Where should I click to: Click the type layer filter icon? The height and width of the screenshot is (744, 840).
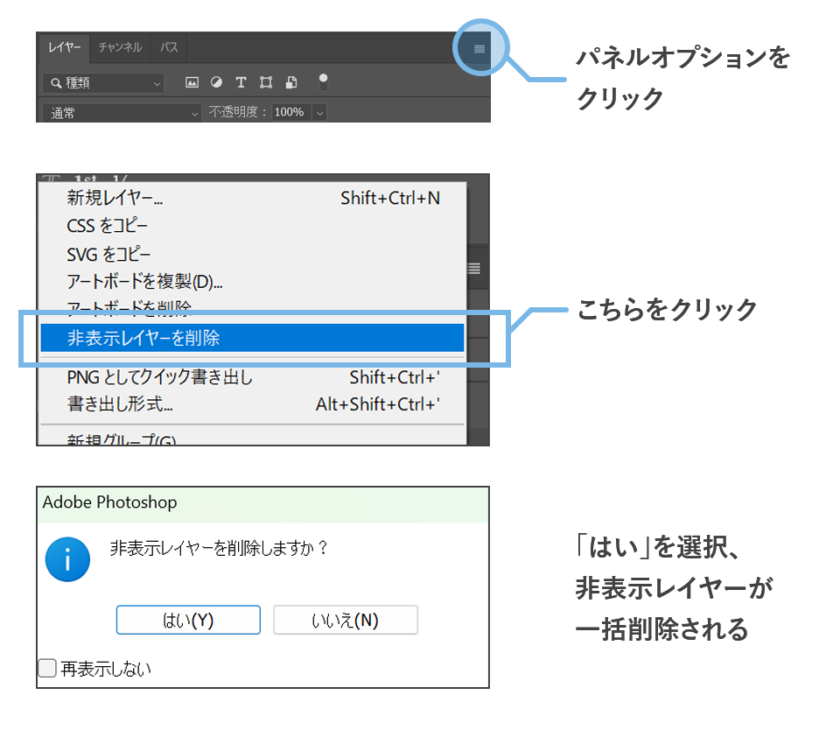click(241, 83)
